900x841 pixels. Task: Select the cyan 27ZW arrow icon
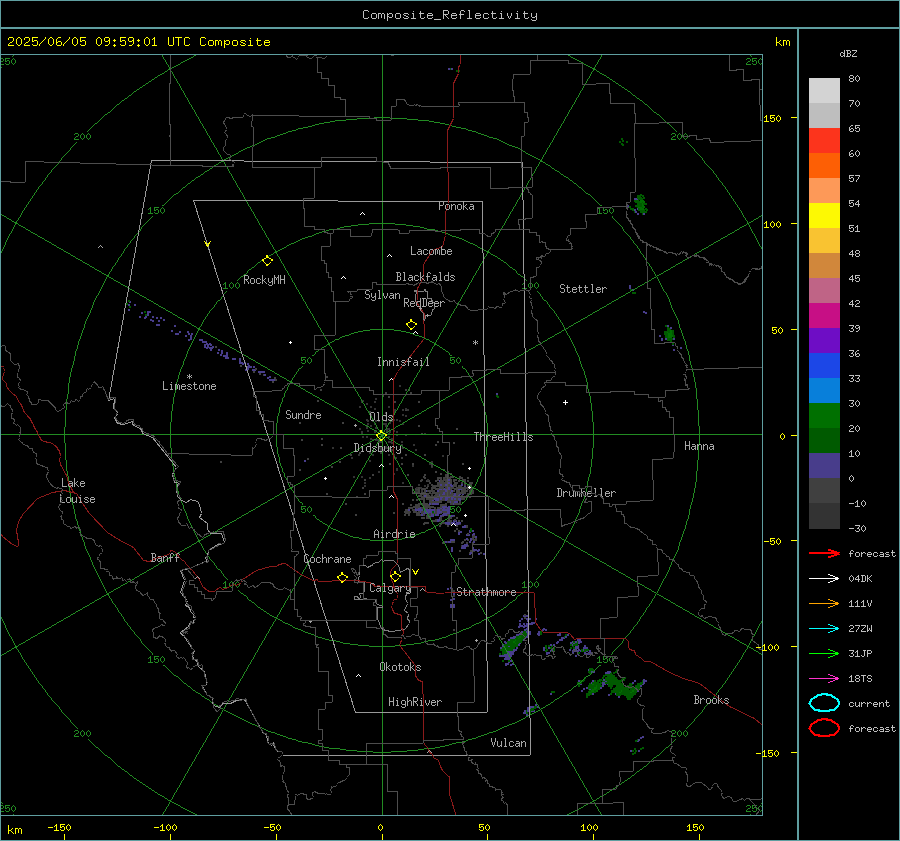pos(824,629)
